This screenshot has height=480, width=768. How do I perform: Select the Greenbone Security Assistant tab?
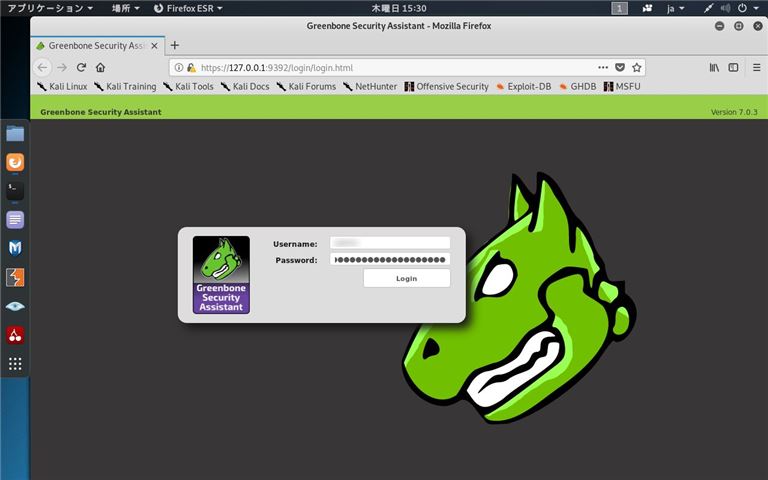click(x=97, y=46)
